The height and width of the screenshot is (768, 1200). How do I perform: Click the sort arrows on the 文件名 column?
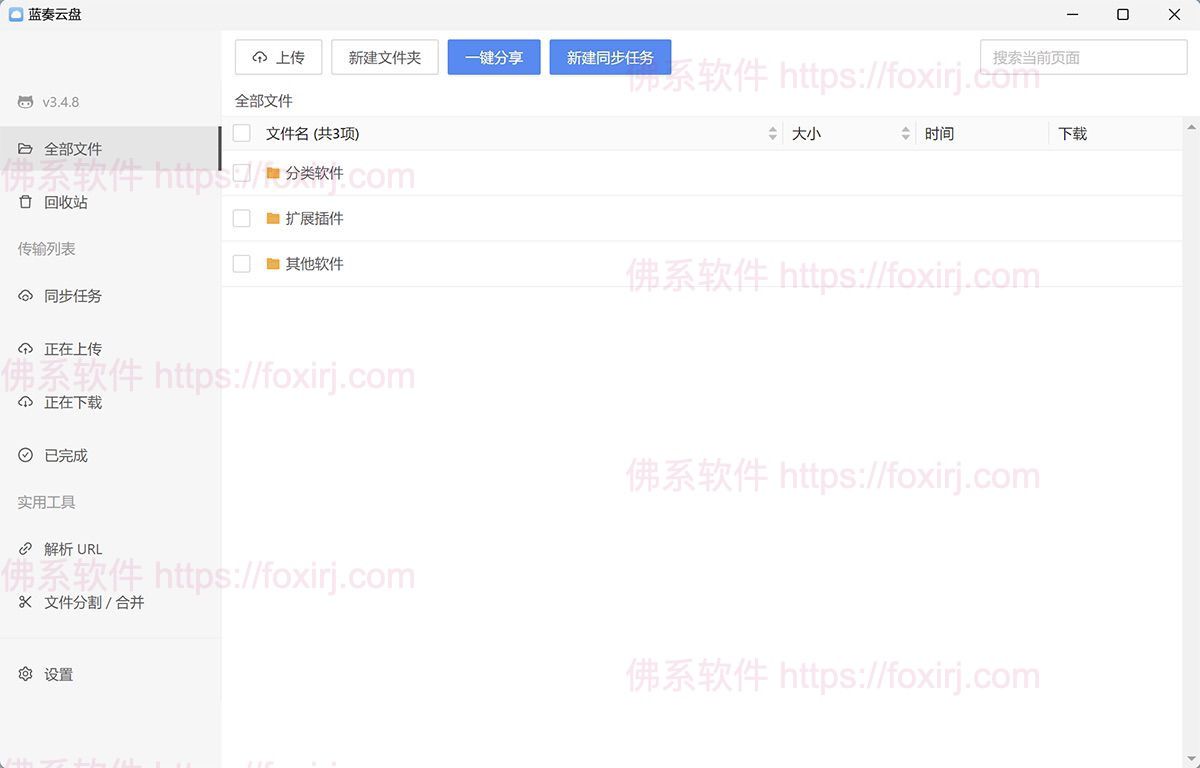[771, 132]
